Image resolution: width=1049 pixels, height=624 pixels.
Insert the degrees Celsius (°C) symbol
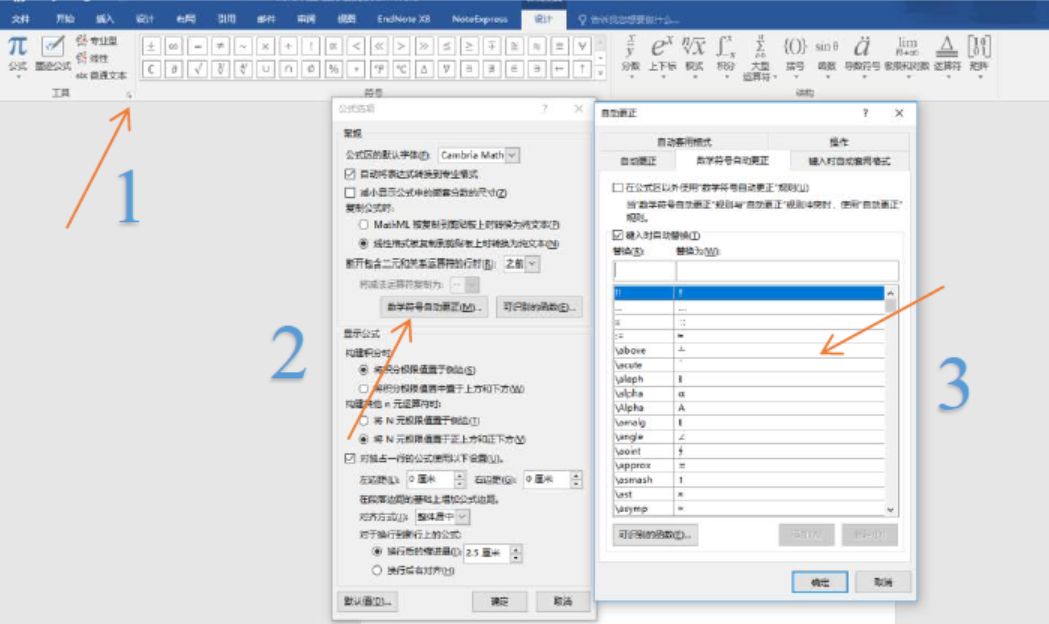401,69
